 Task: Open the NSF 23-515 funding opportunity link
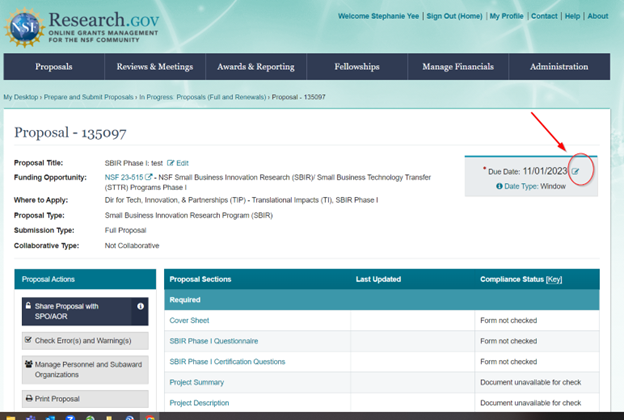point(124,177)
